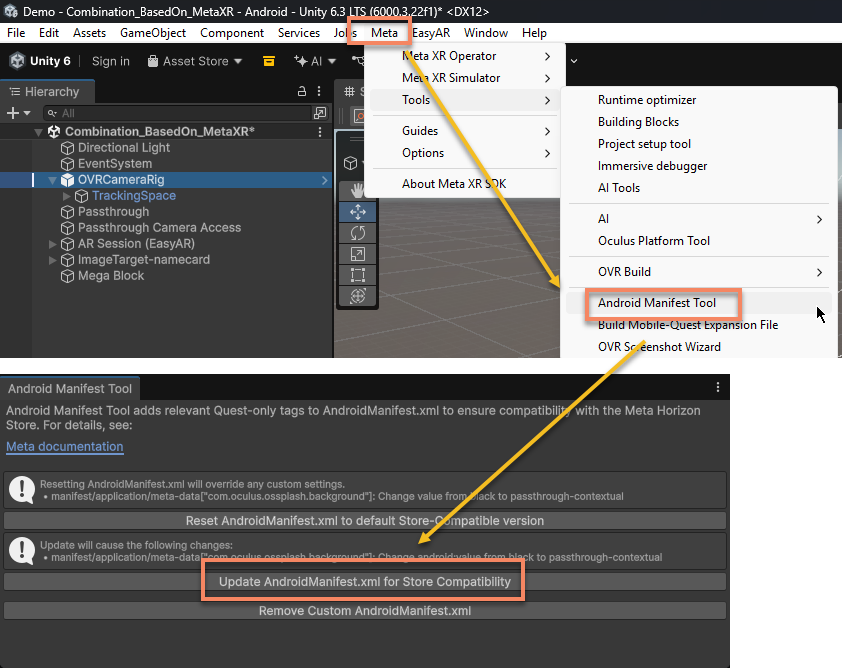Open the AI assistant dropdown
Viewport: 848px width, 668px height.
pyautogui.click(x=315, y=61)
